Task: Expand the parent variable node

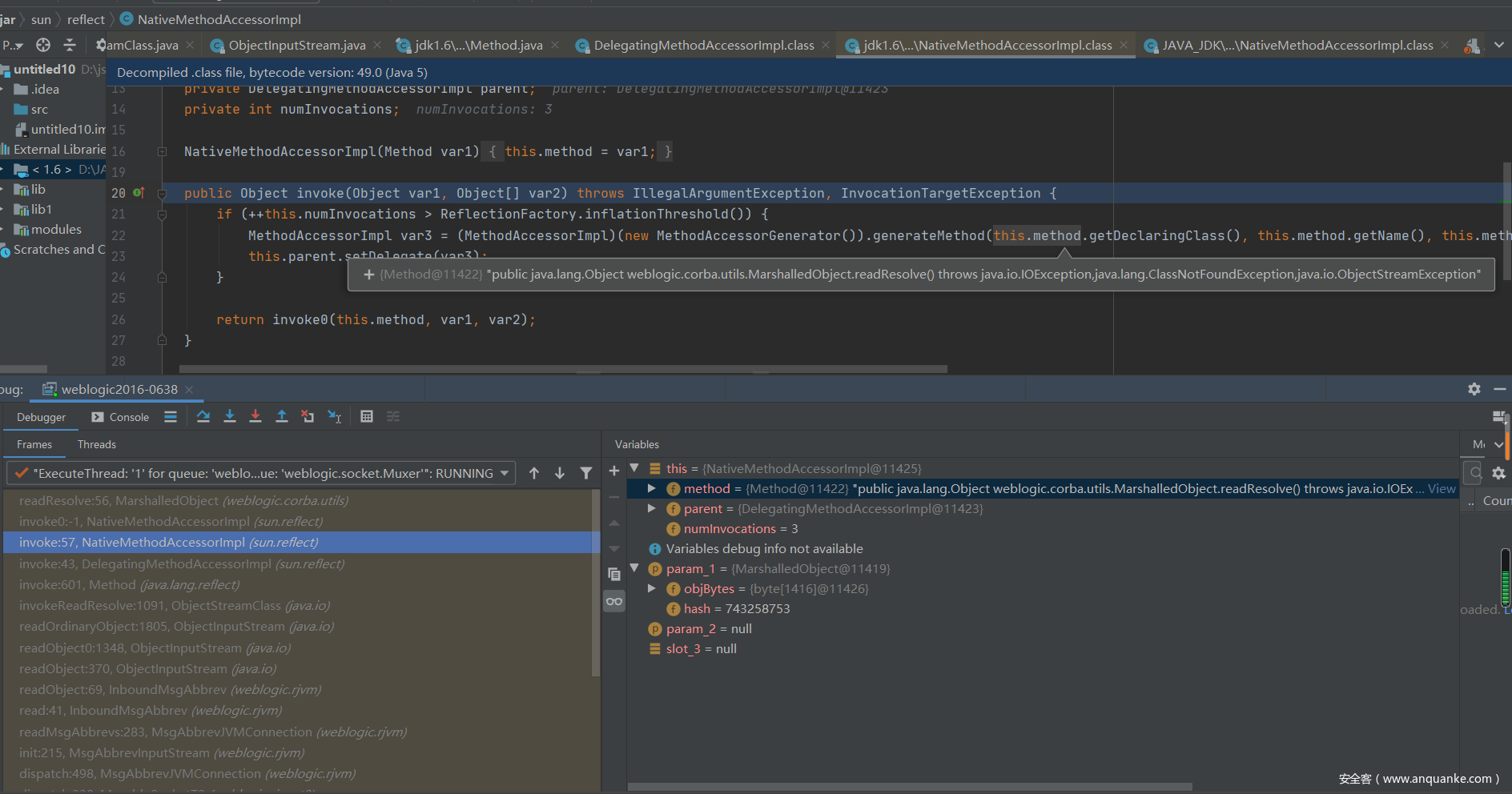Action: [652, 508]
